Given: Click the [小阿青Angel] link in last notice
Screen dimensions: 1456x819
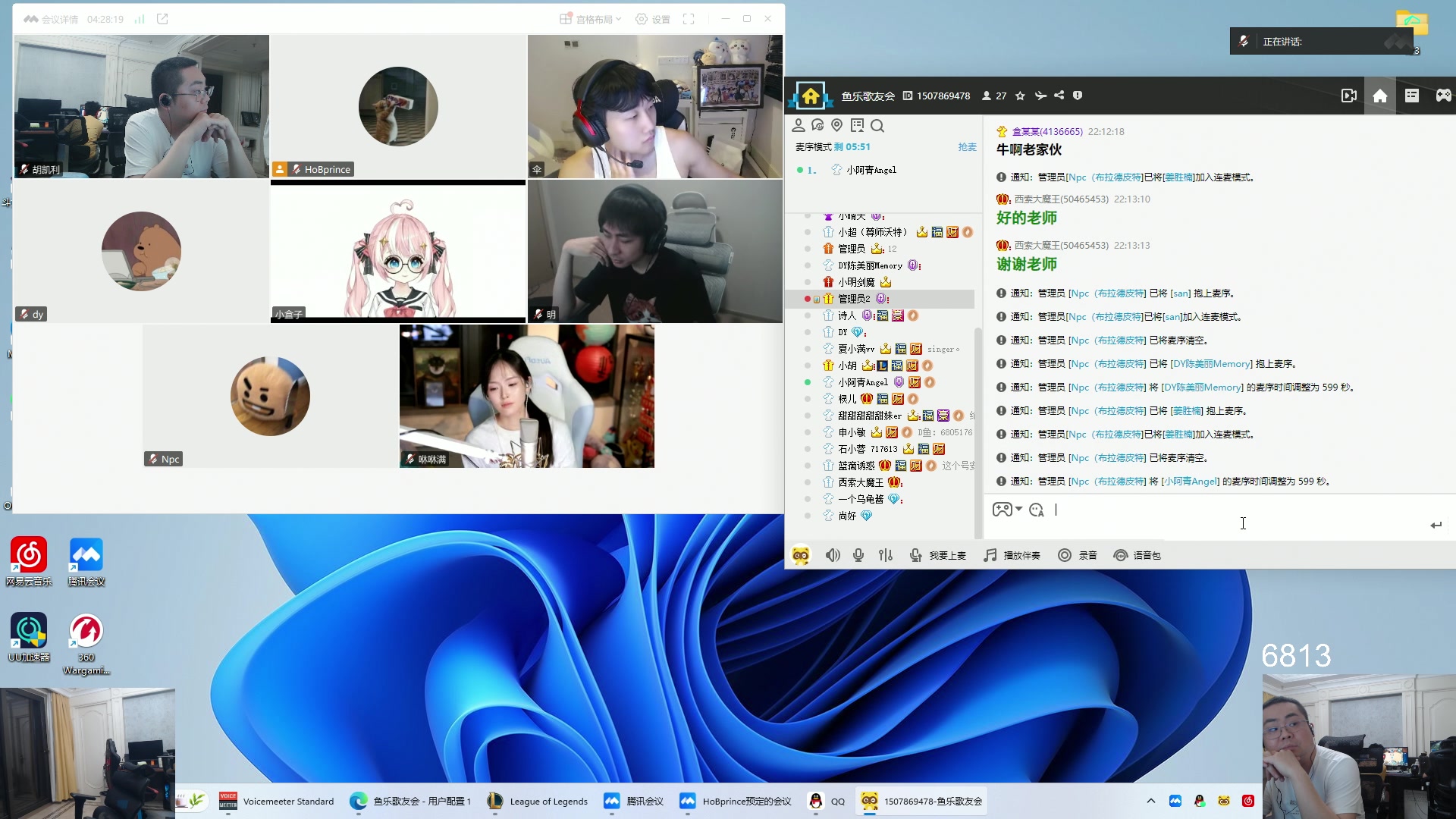Looking at the screenshot, I should (1190, 482).
